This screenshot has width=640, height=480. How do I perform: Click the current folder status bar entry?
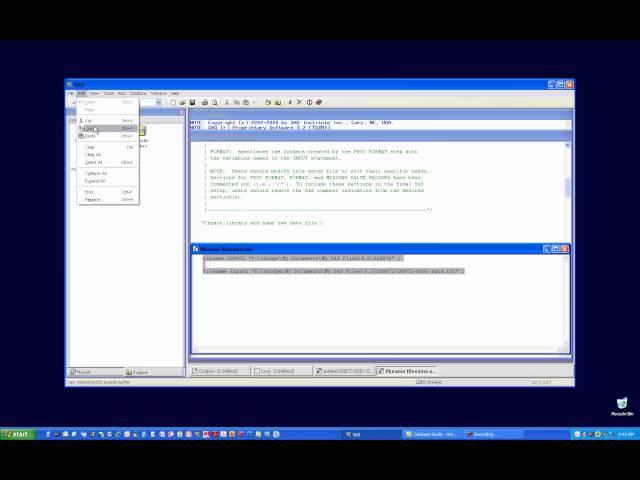[x=429, y=382]
